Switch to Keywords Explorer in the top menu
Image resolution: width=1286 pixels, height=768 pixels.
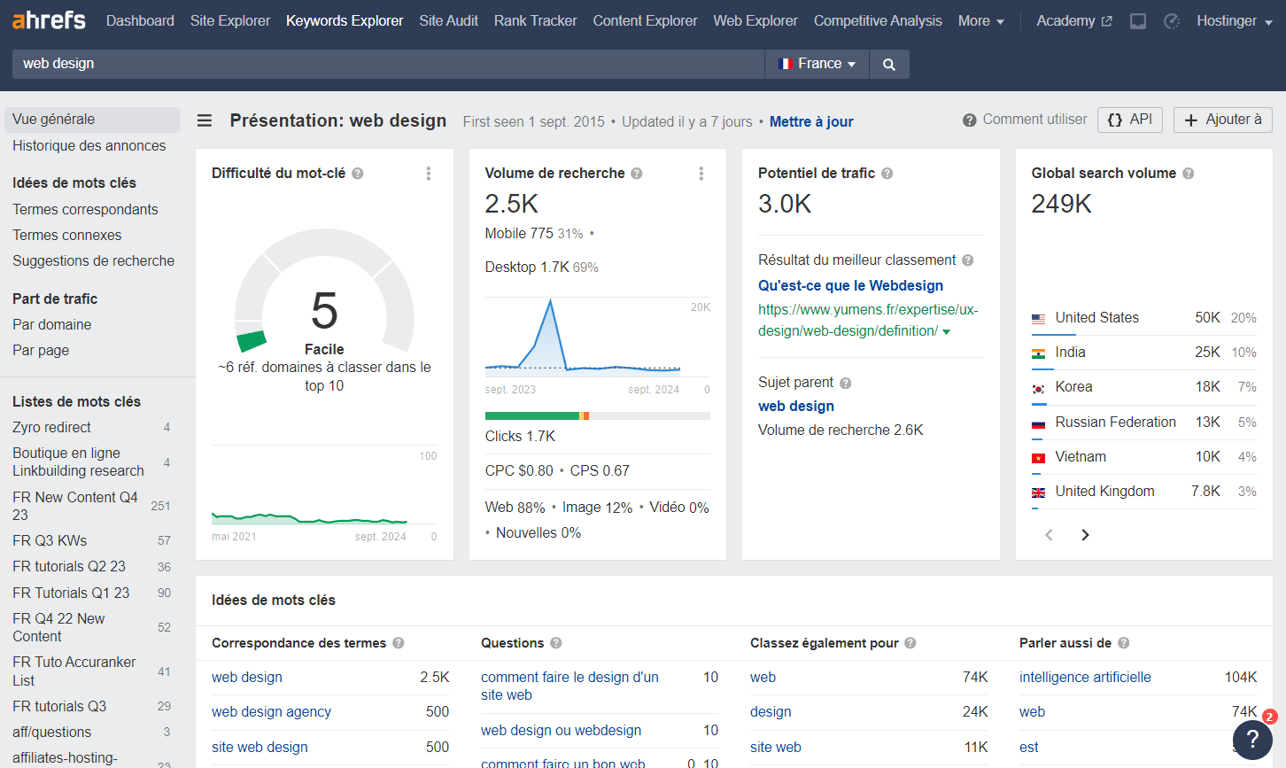(x=344, y=20)
